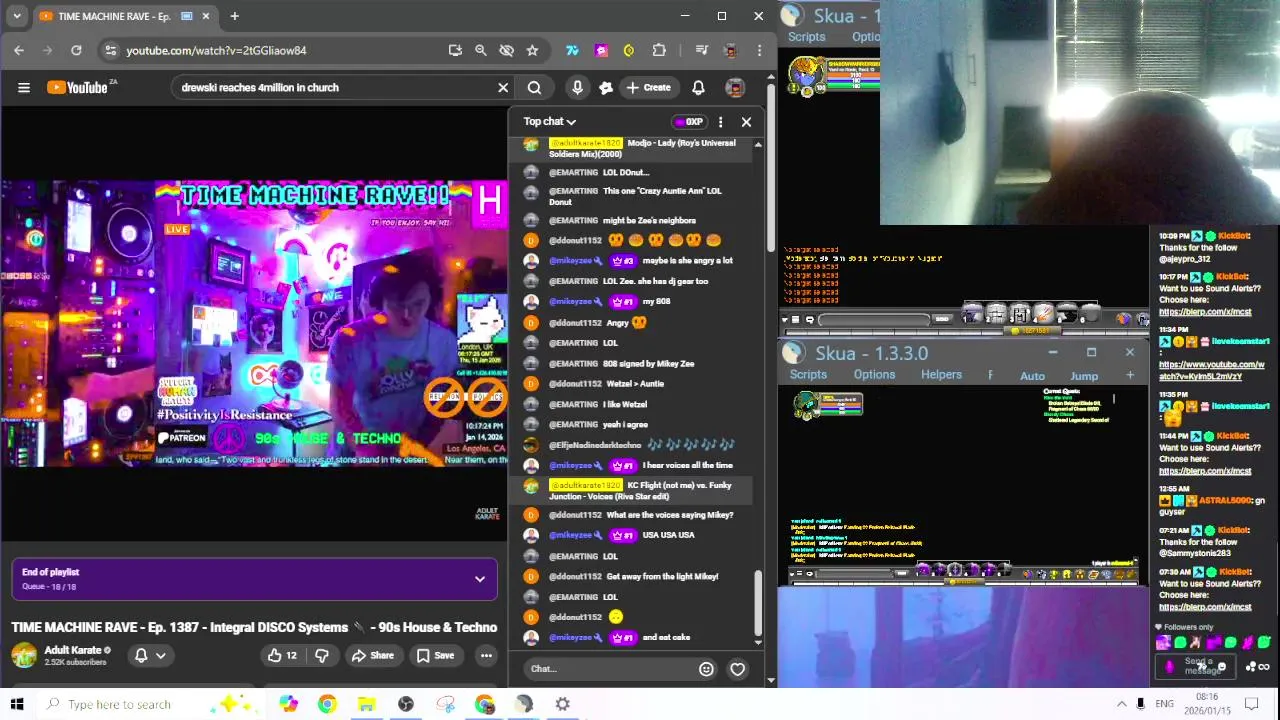This screenshot has width=1280, height=720.
Task: Bookmark this page with the star icon
Action: coord(532,50)
